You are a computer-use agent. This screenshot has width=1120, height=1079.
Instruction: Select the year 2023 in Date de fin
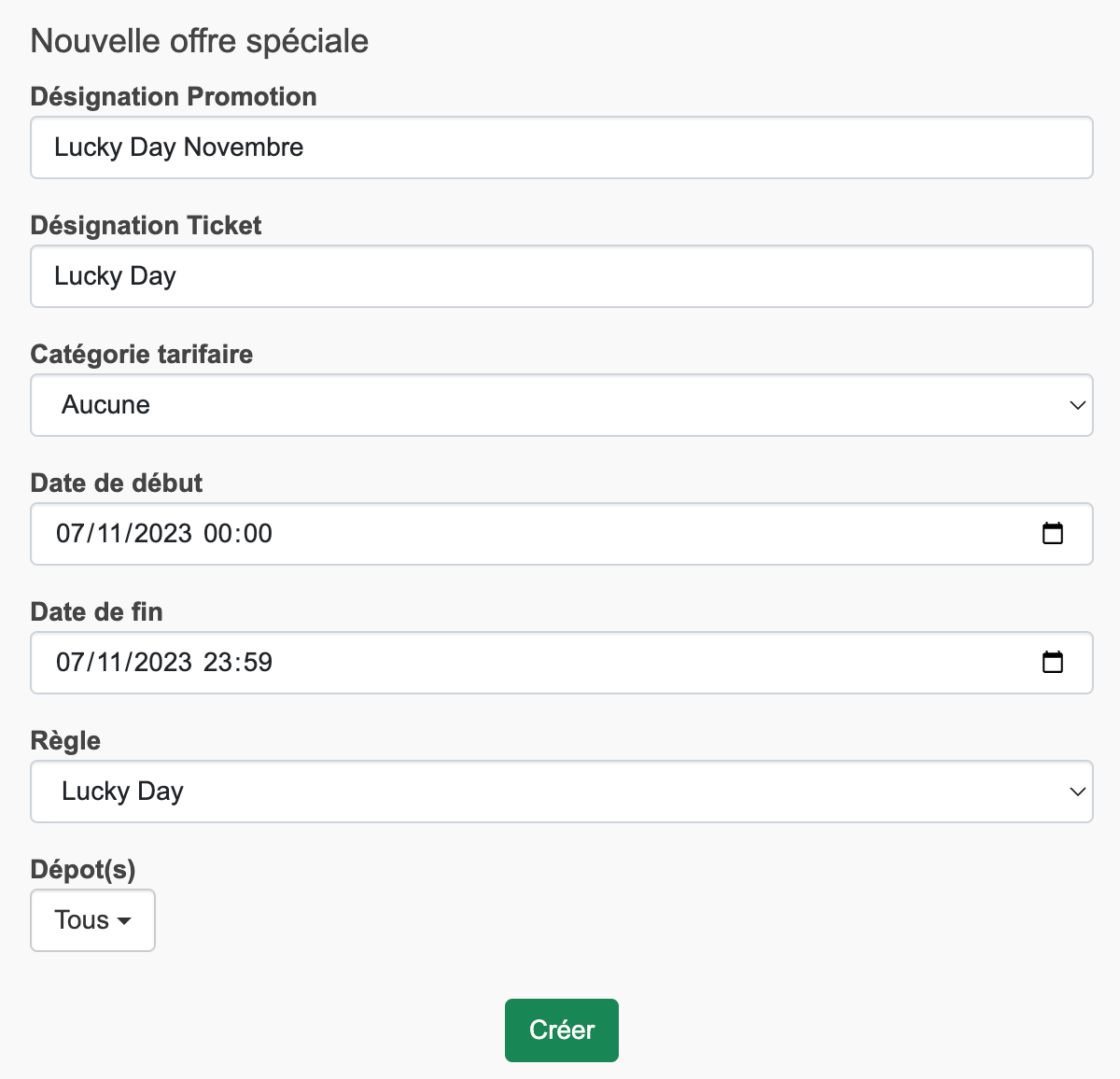coord(163,663)
